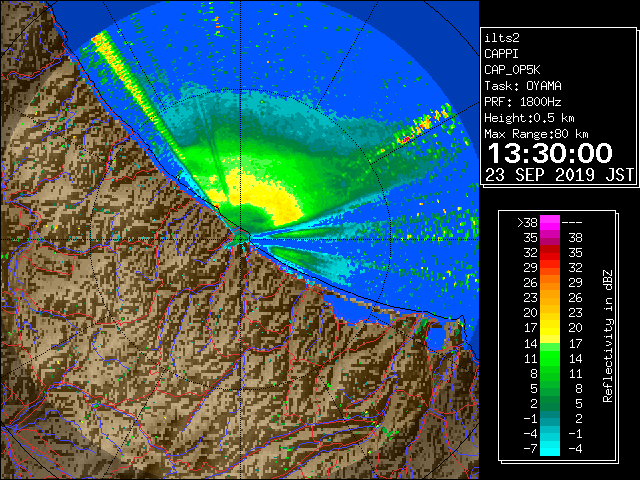Click the 'CAP_OP5K' text
This screenshot has width=640, height=480.
pos(512,70)
